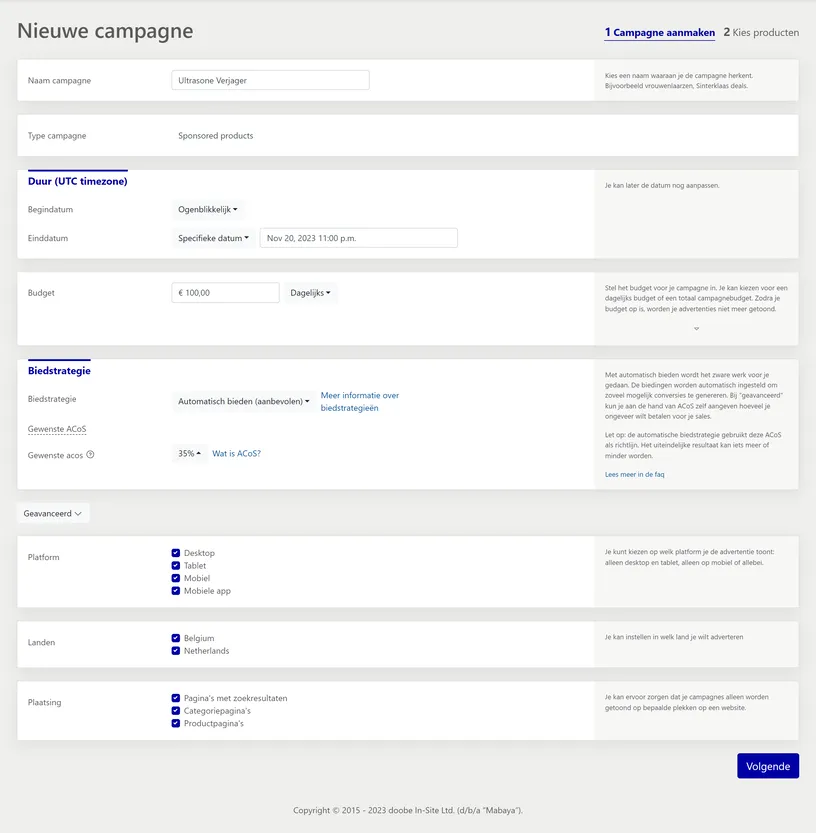
Task: Open the Automatisch bieden strategy dropdown
Action: (x=243, y=401)
